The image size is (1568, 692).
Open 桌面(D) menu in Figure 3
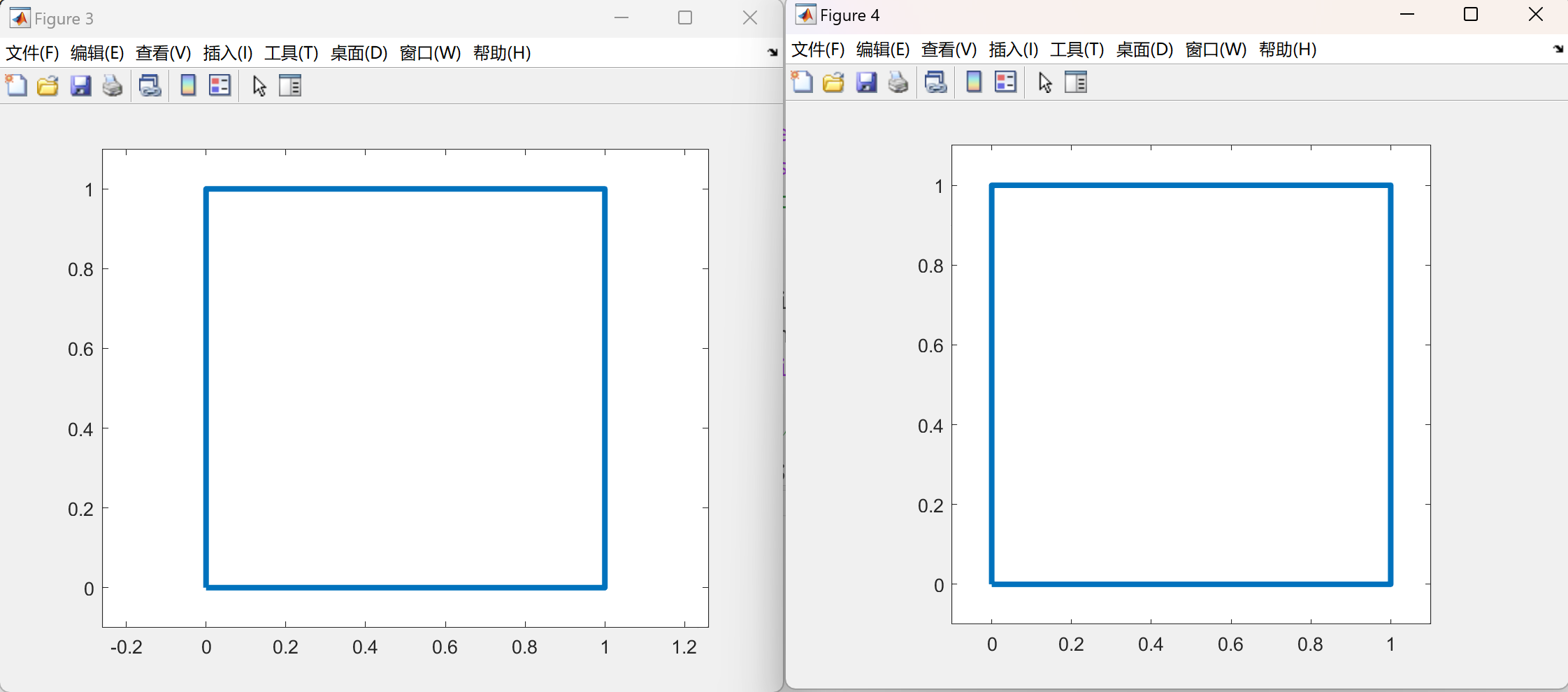point(359,53)
